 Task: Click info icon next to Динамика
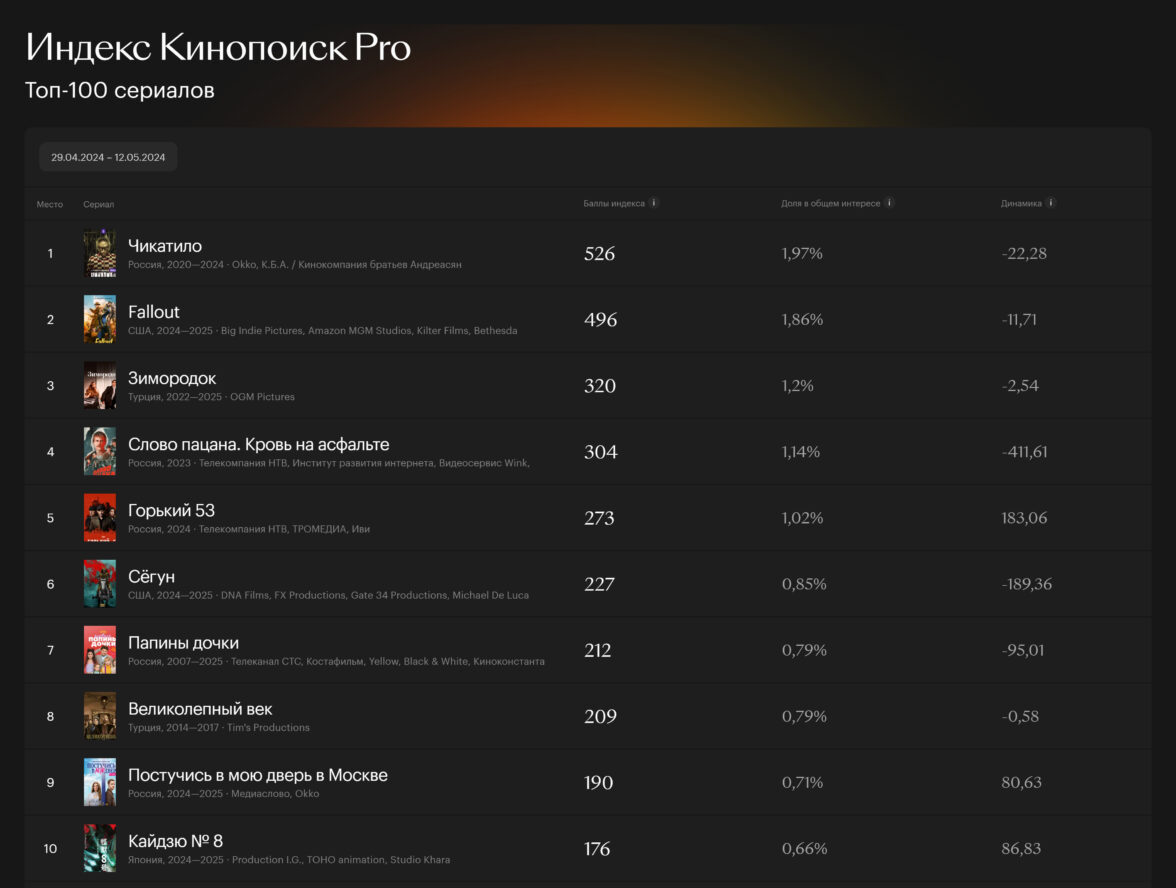click(1051, 203)
